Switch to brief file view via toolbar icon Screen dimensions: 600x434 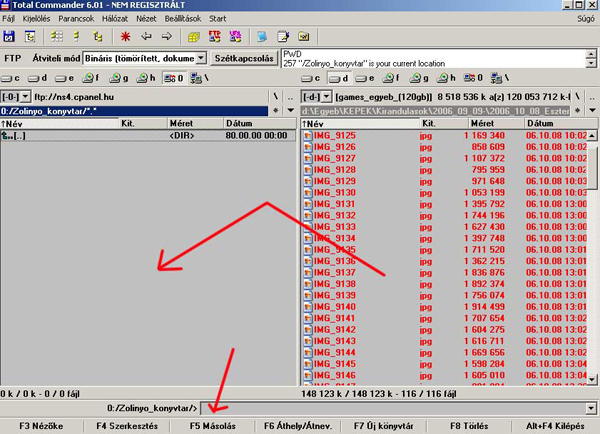(57, 37)
